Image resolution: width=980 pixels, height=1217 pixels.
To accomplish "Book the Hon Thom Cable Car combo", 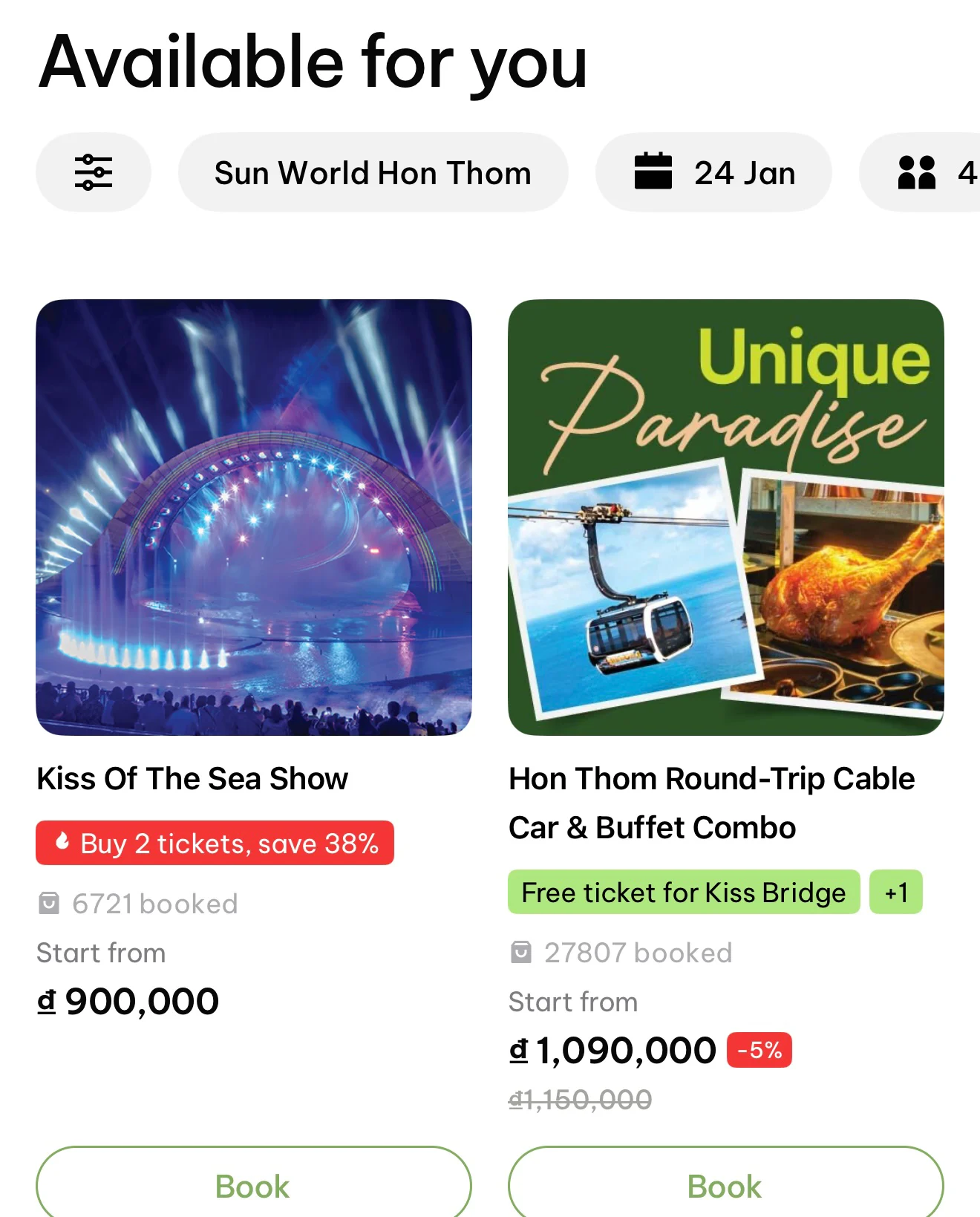I will click(725, 1186).
